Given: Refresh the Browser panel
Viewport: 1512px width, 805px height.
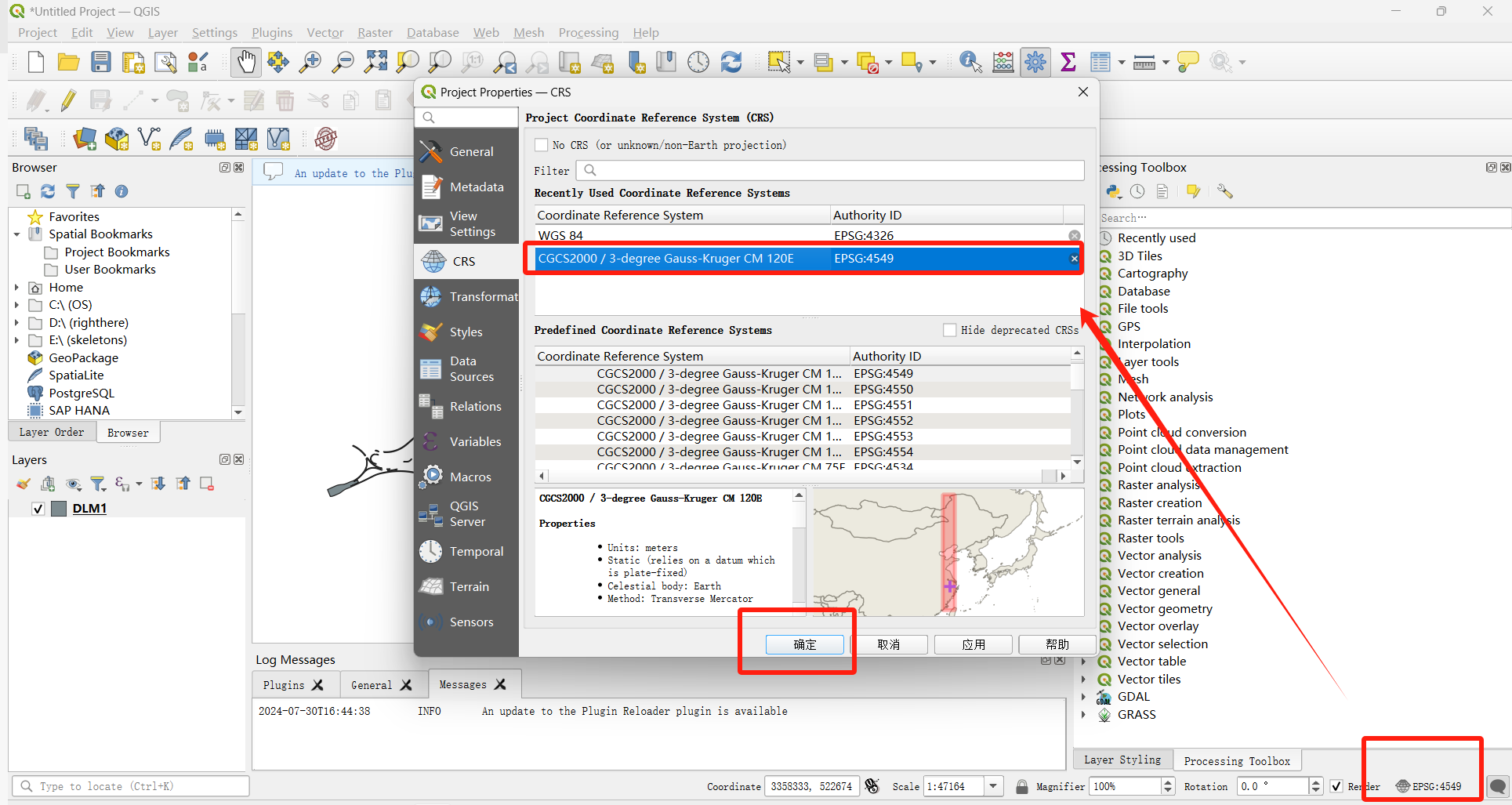Looking at the screenshot, I should tap(48, 191).
